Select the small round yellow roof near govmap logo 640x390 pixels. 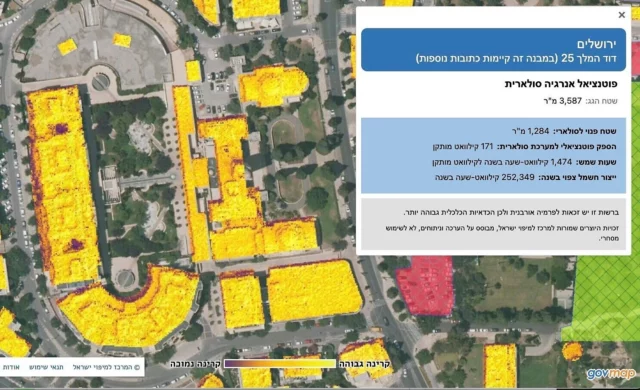click(x=572, y=351)
